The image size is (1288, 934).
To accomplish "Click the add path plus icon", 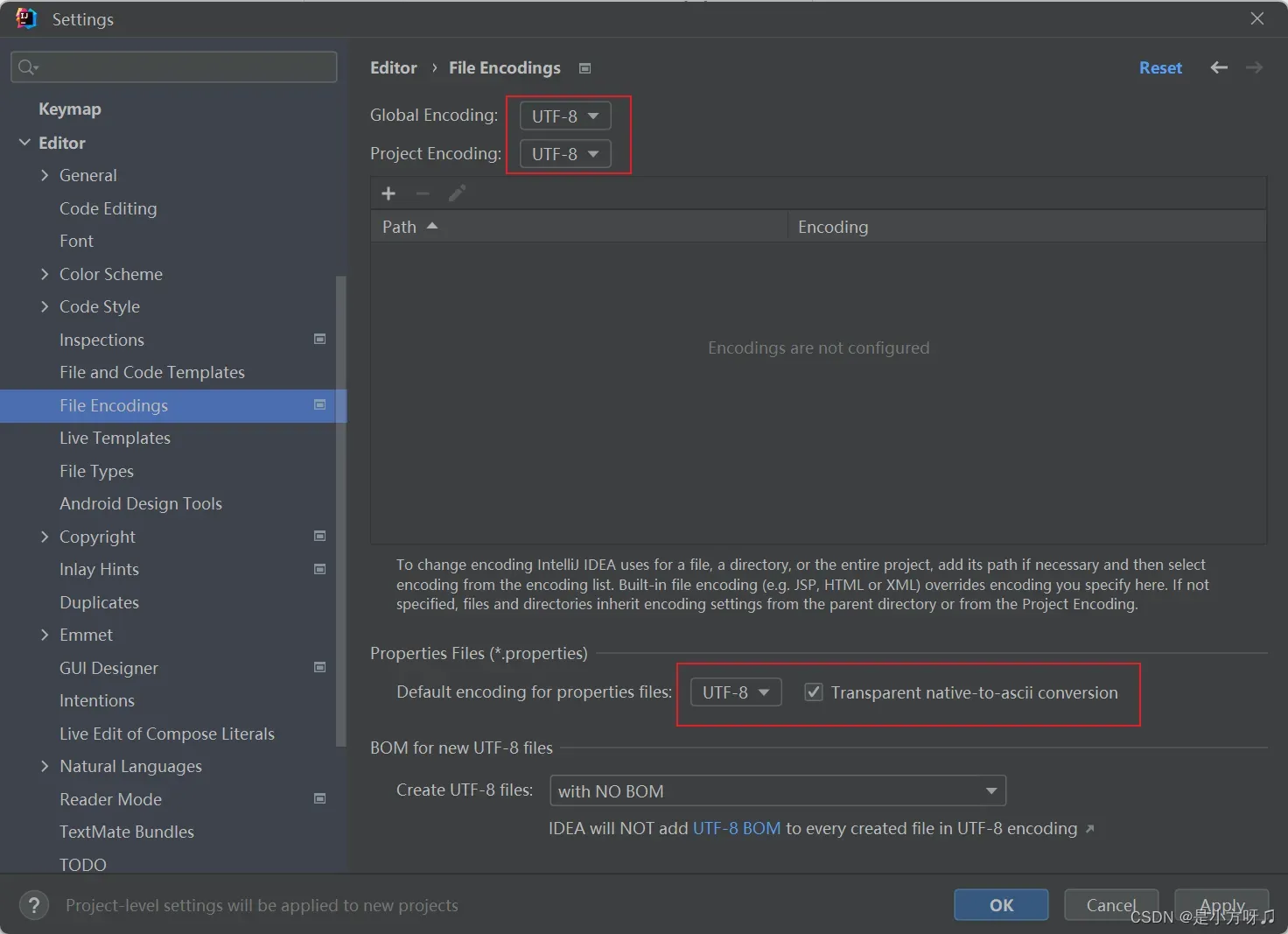I will coord(388,193).
